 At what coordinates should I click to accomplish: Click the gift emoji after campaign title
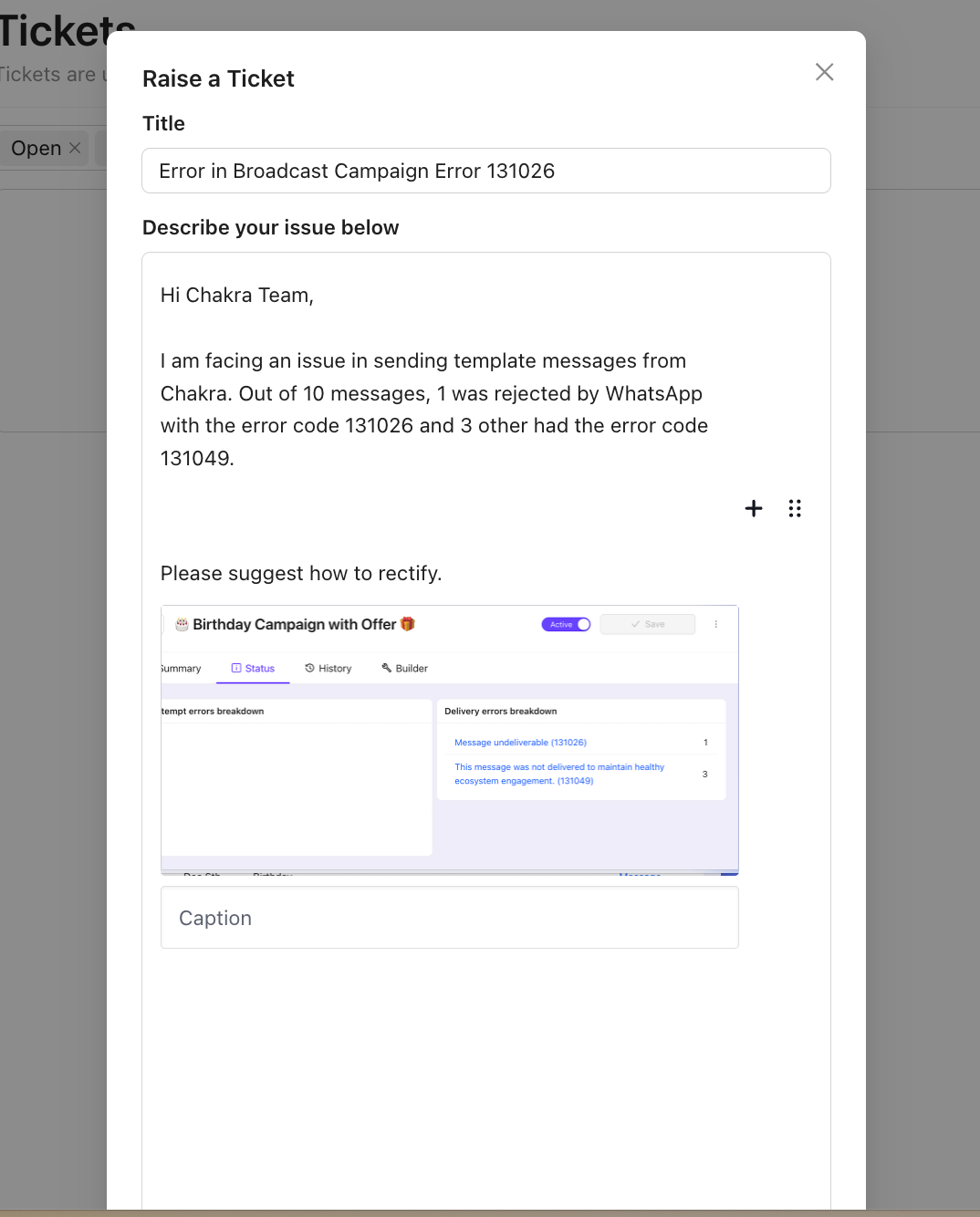(408, 624)
